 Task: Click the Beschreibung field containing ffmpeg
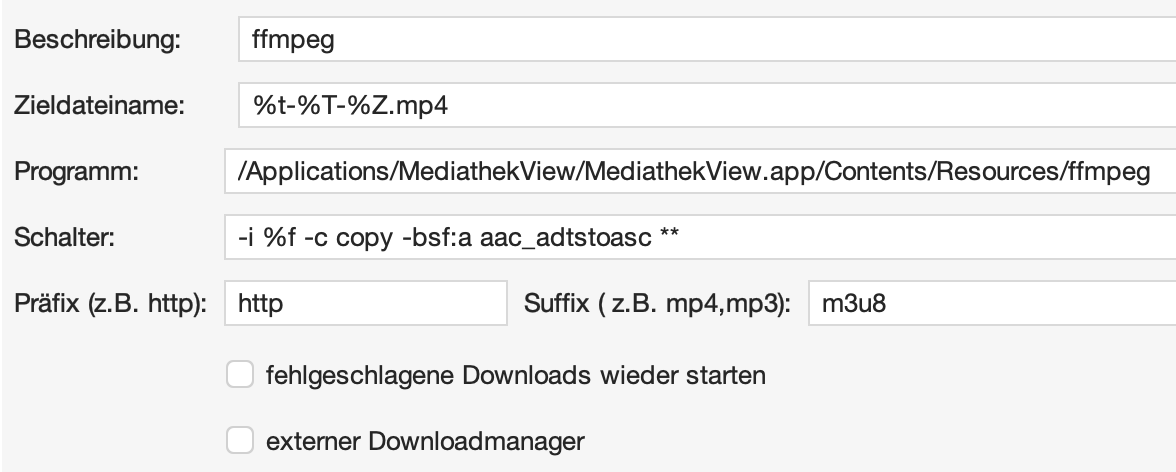[x=700, y=43]
